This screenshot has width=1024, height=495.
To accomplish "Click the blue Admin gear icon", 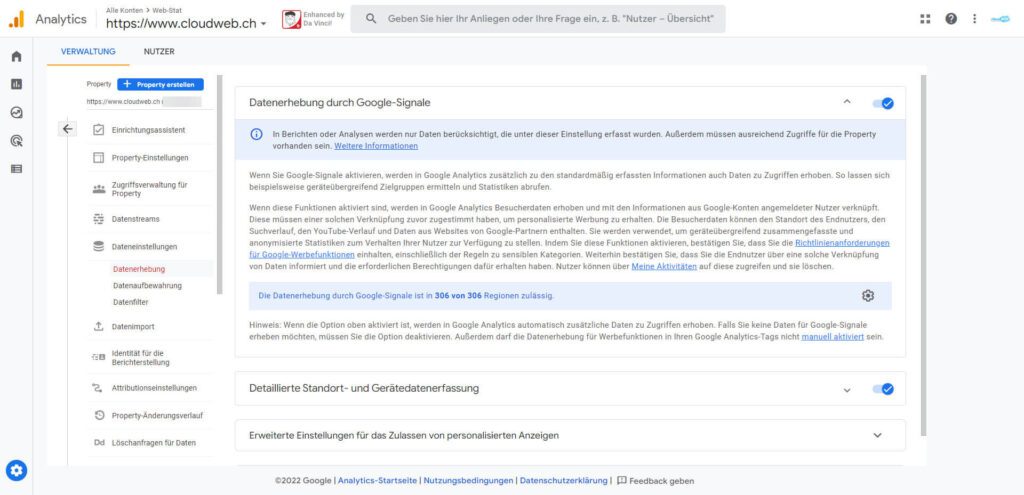I will click(x=16, y=470).
